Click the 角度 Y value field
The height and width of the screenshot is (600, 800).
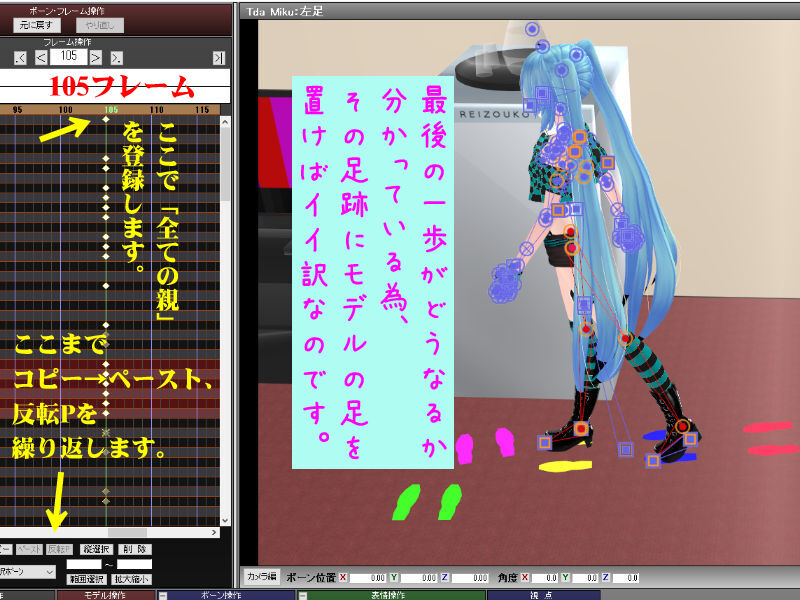(585, 578)
